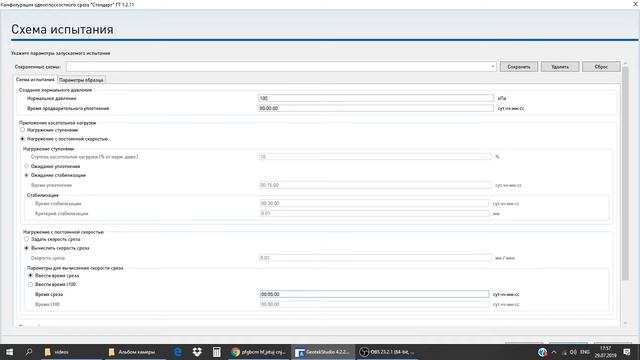
Task: Click the 'Удалить' button
Action: click(x=560, y=67)
